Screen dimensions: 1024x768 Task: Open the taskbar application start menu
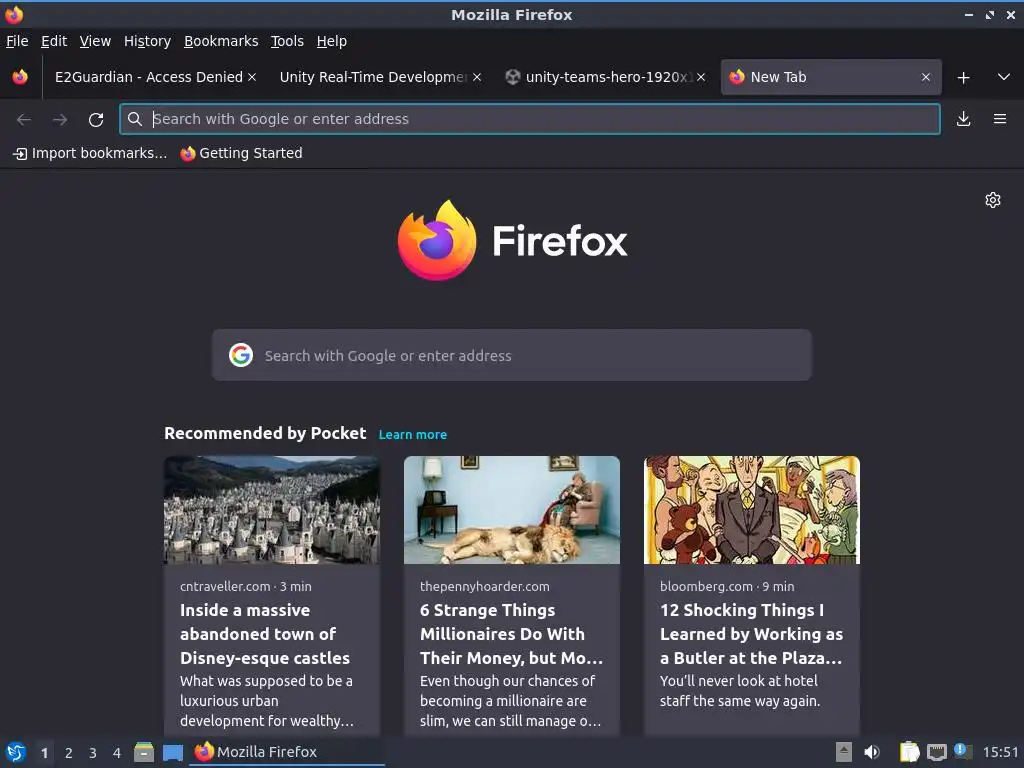[16, 752]
